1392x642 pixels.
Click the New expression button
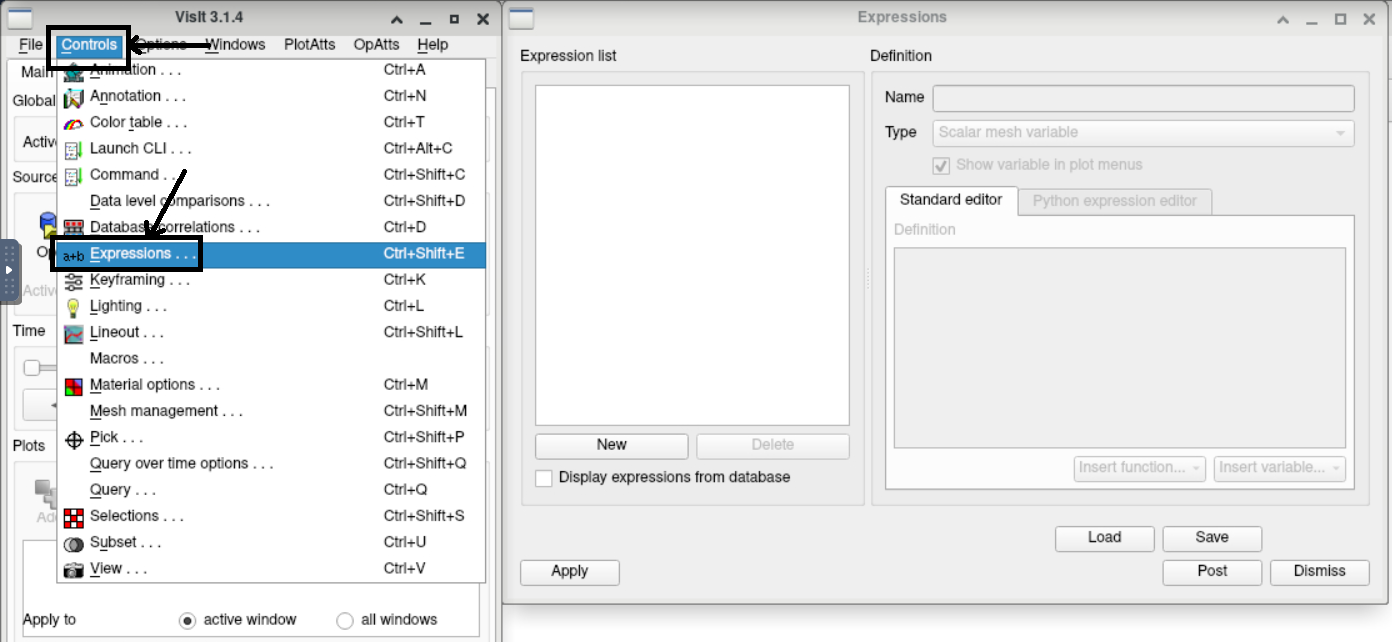612,445
